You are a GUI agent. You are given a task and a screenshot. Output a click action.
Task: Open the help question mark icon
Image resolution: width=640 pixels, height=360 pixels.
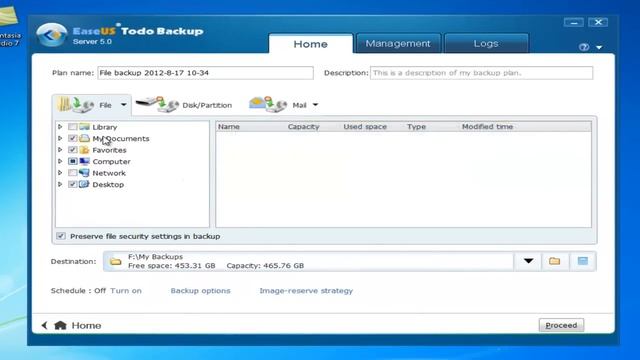click(x=584, y=47)
